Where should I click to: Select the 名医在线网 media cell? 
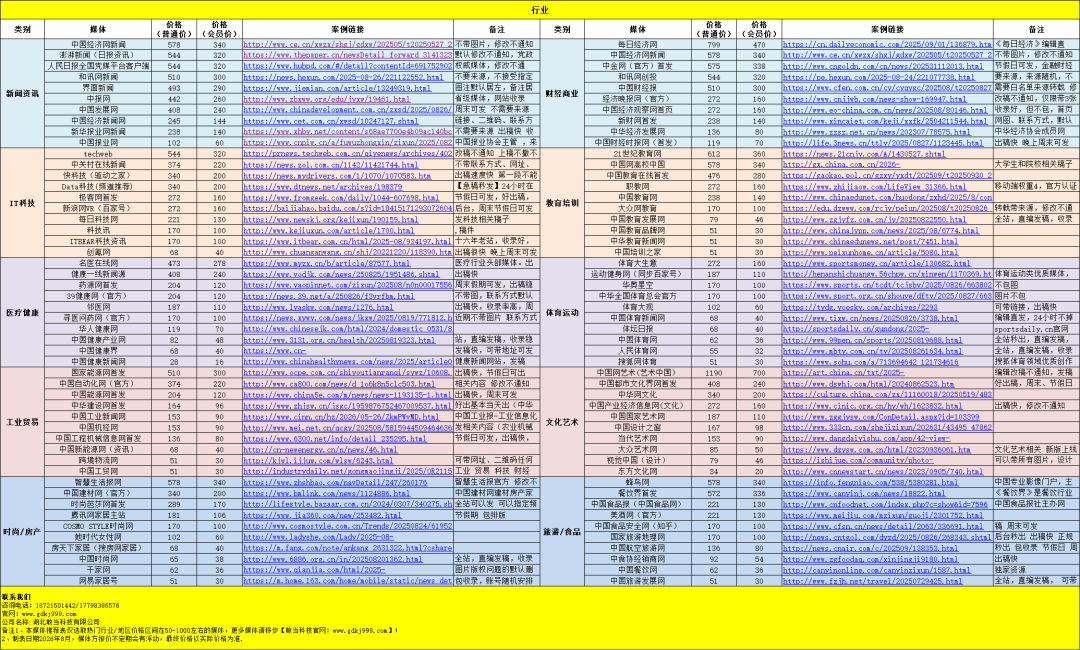98,263
